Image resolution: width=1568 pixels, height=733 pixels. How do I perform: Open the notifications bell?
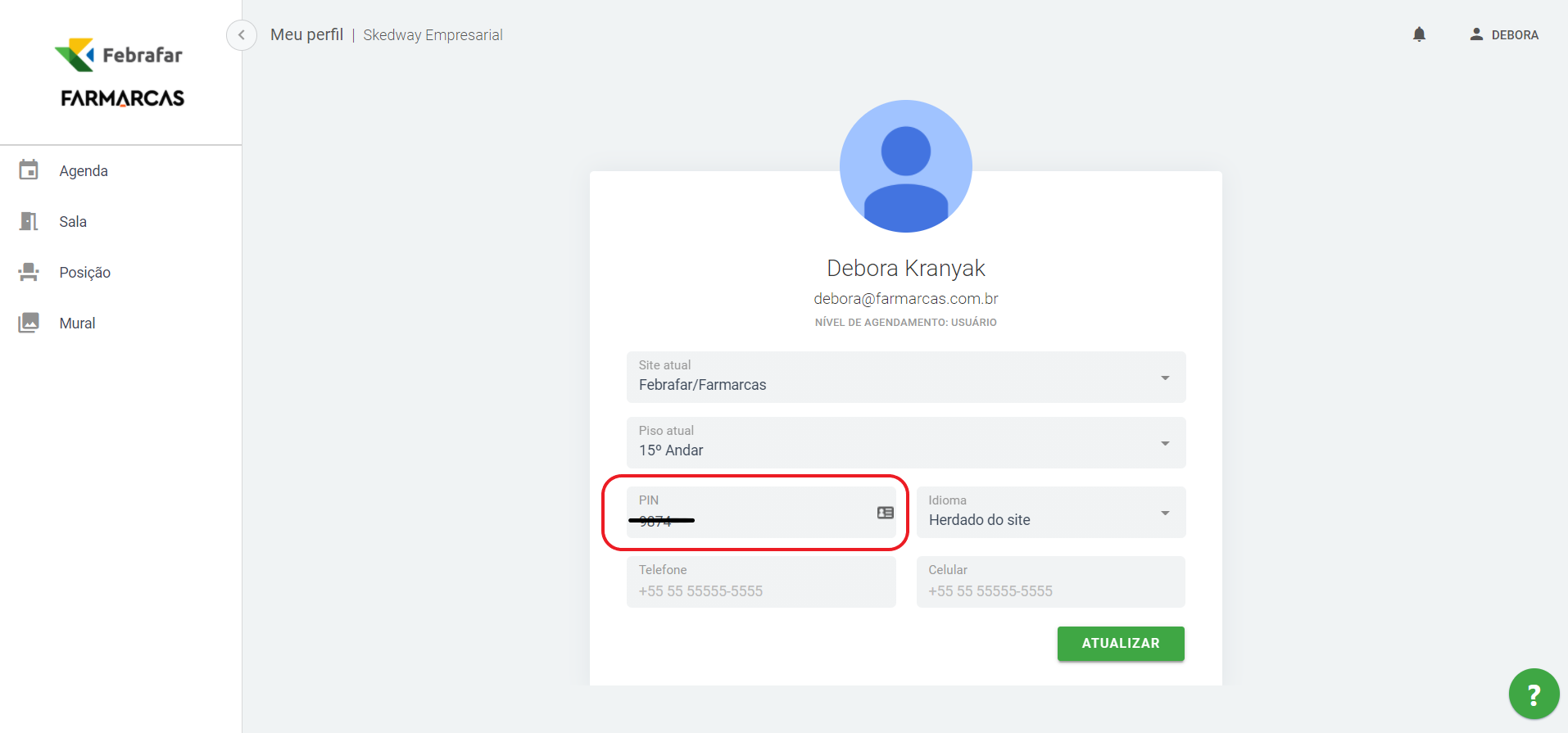pyautogui.click(x=1419, y=34)
